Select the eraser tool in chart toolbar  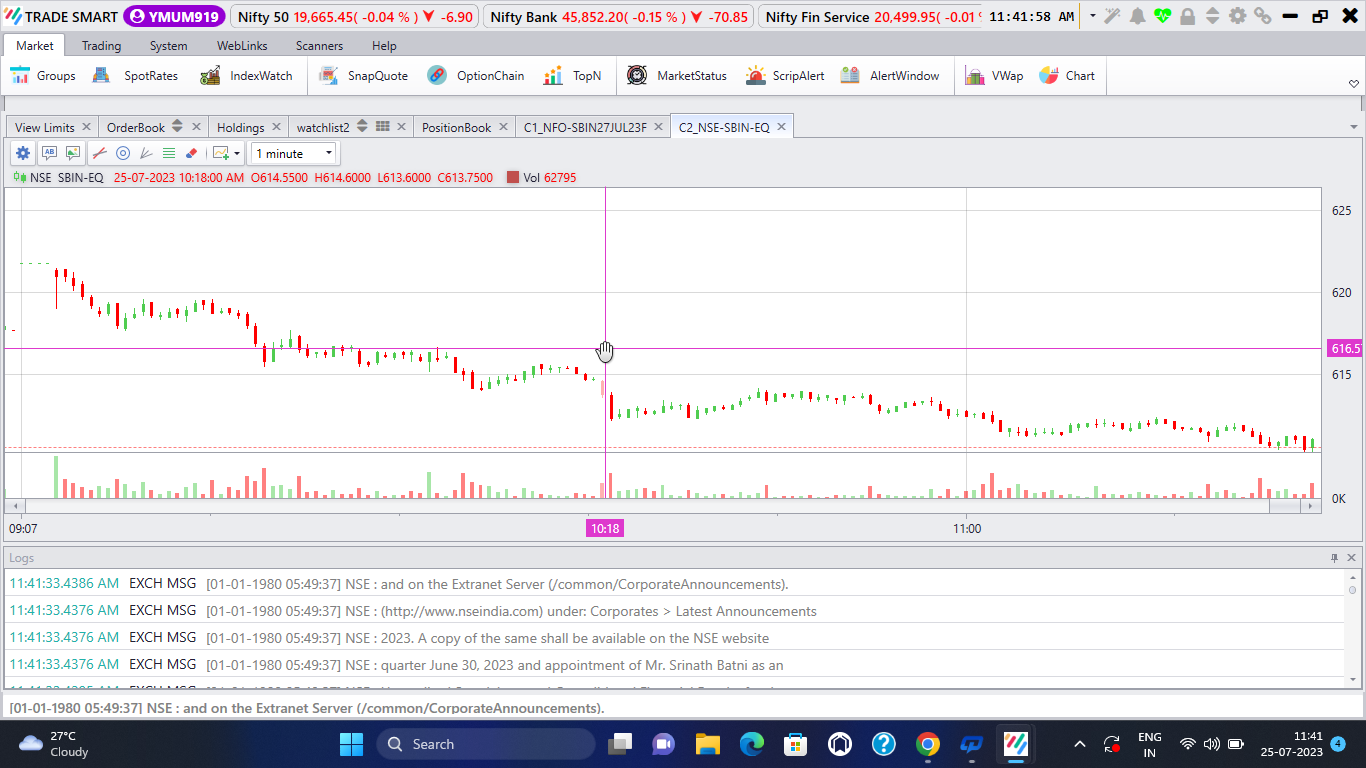192,153
